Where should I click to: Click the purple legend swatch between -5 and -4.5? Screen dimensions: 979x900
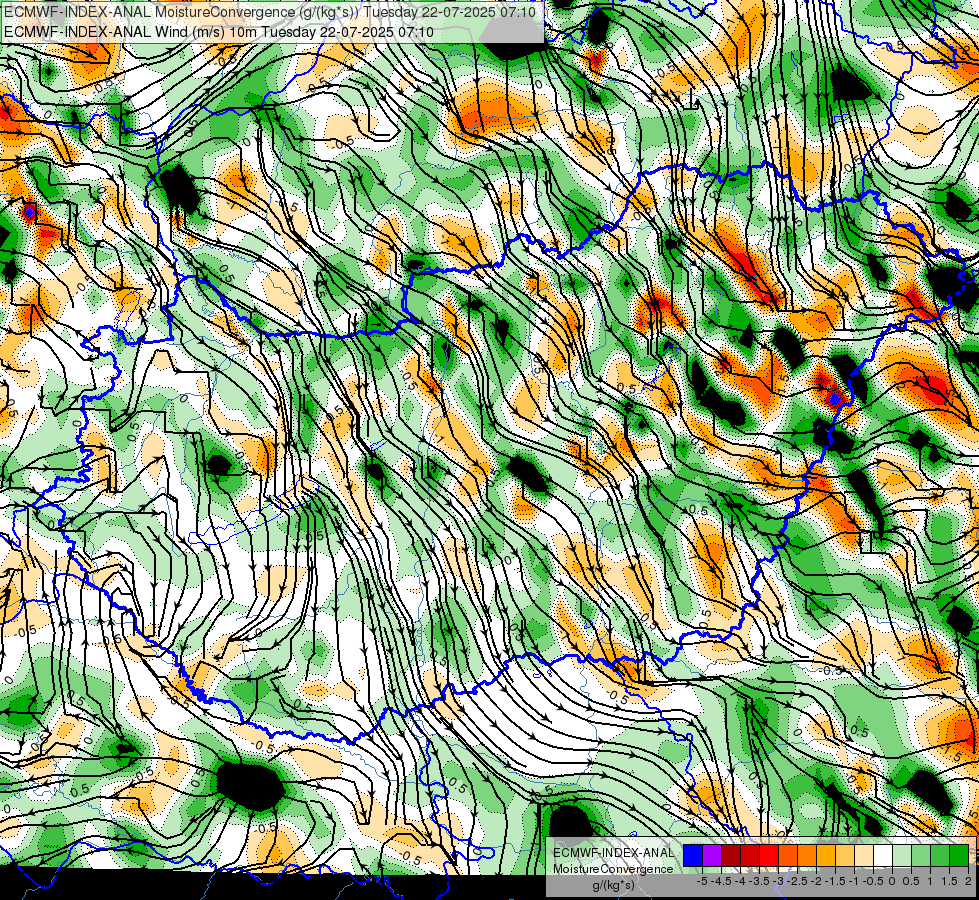click(712, 855)
